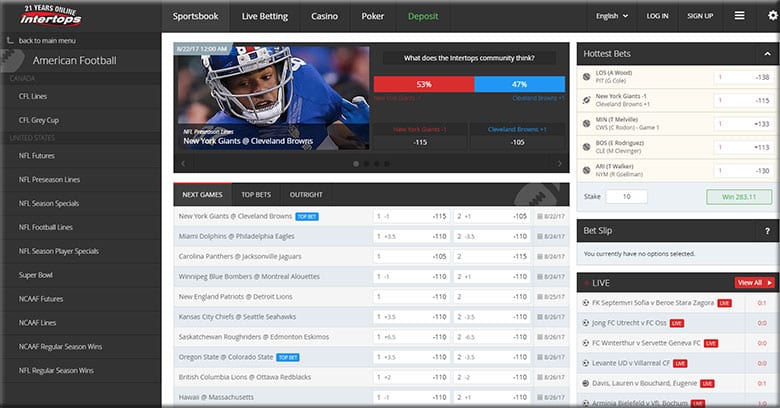Select first carousel pagination dot
The height and width of the screenshot is (408, 780).
tap(356, 163)
